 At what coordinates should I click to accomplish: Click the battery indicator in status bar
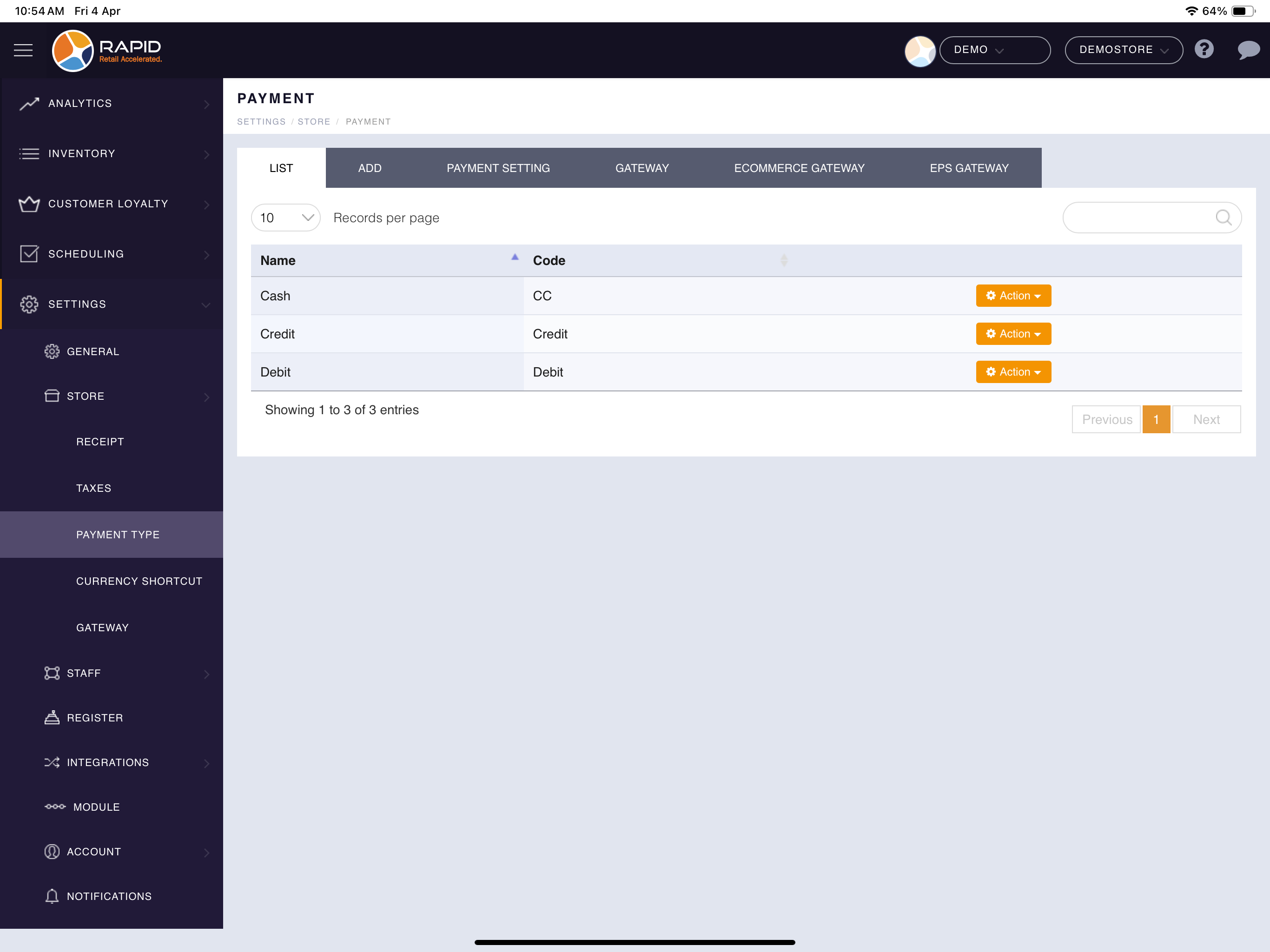coord(1244,11)
